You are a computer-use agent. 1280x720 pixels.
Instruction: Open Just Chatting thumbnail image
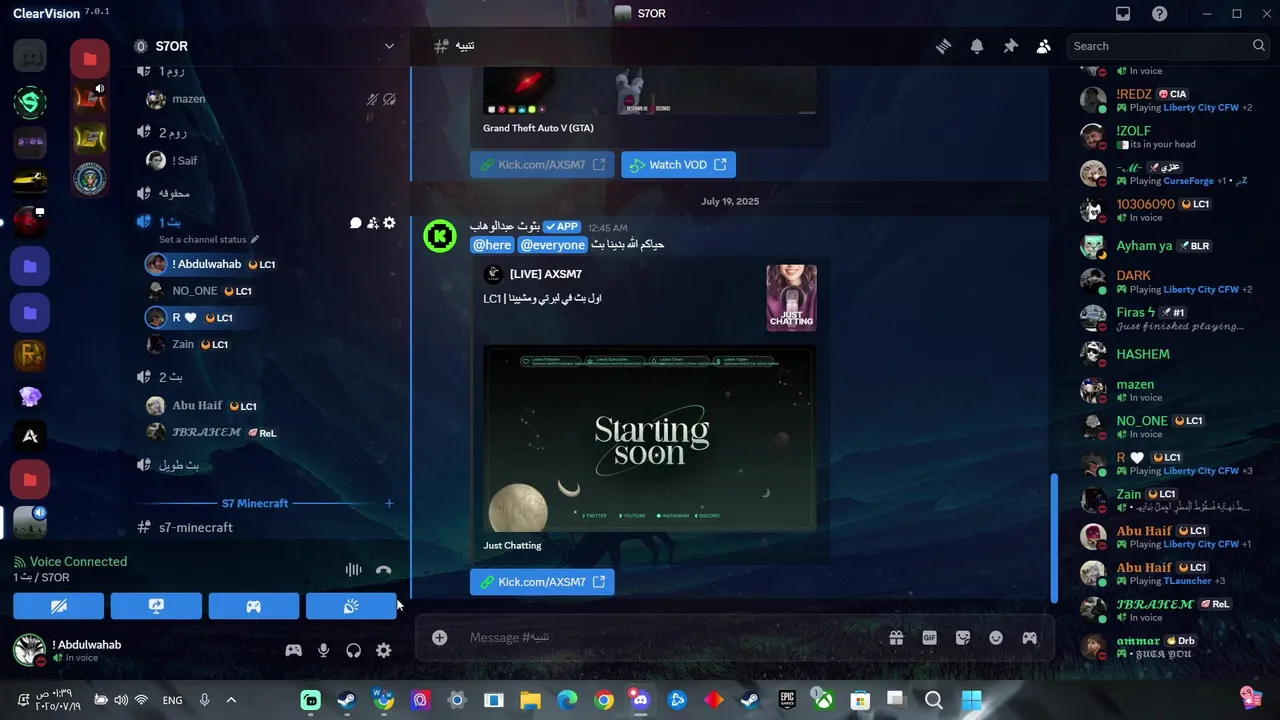(792, 297)
